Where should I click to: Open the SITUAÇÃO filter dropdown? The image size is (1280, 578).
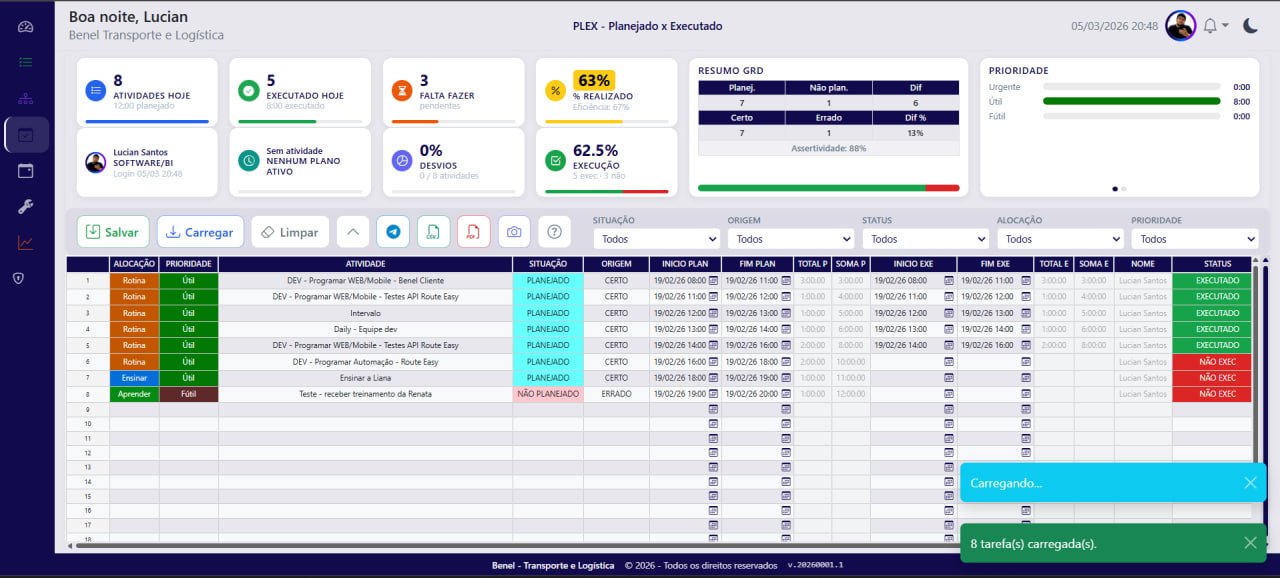[656, 239]
